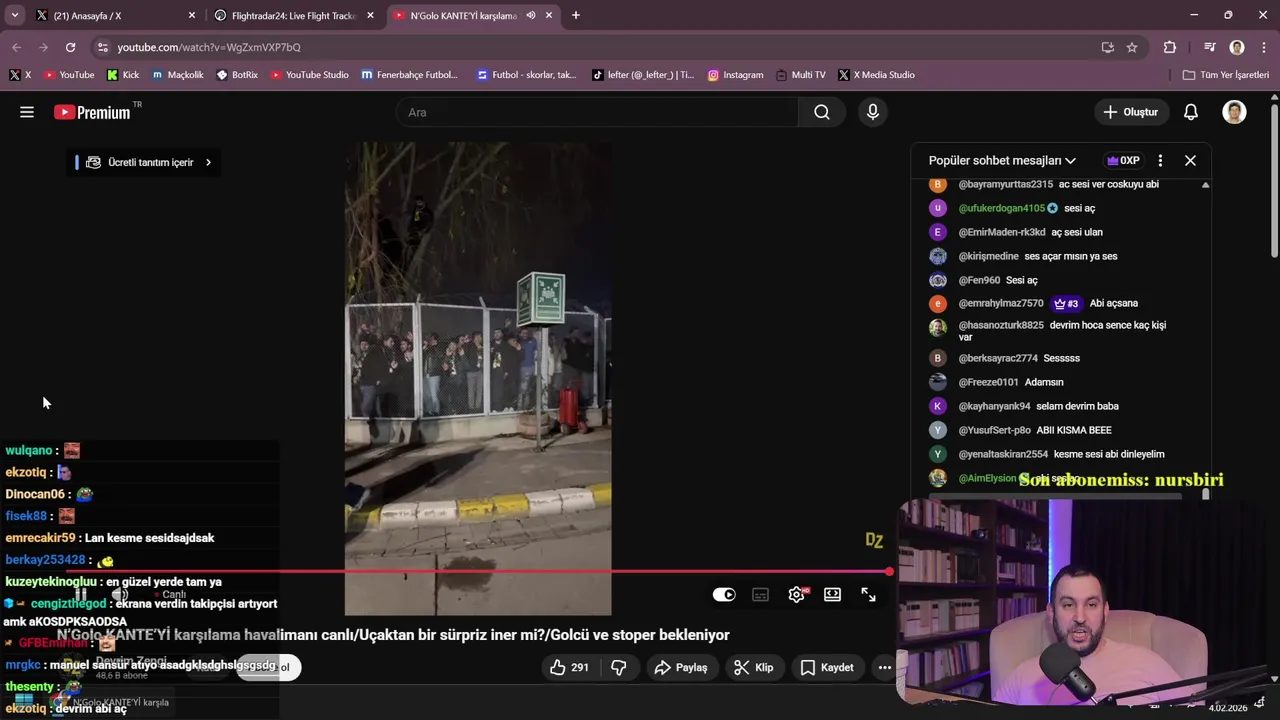1280x720 pixels.
Task: Close the live chat panel
Action: coord(1190,160)
